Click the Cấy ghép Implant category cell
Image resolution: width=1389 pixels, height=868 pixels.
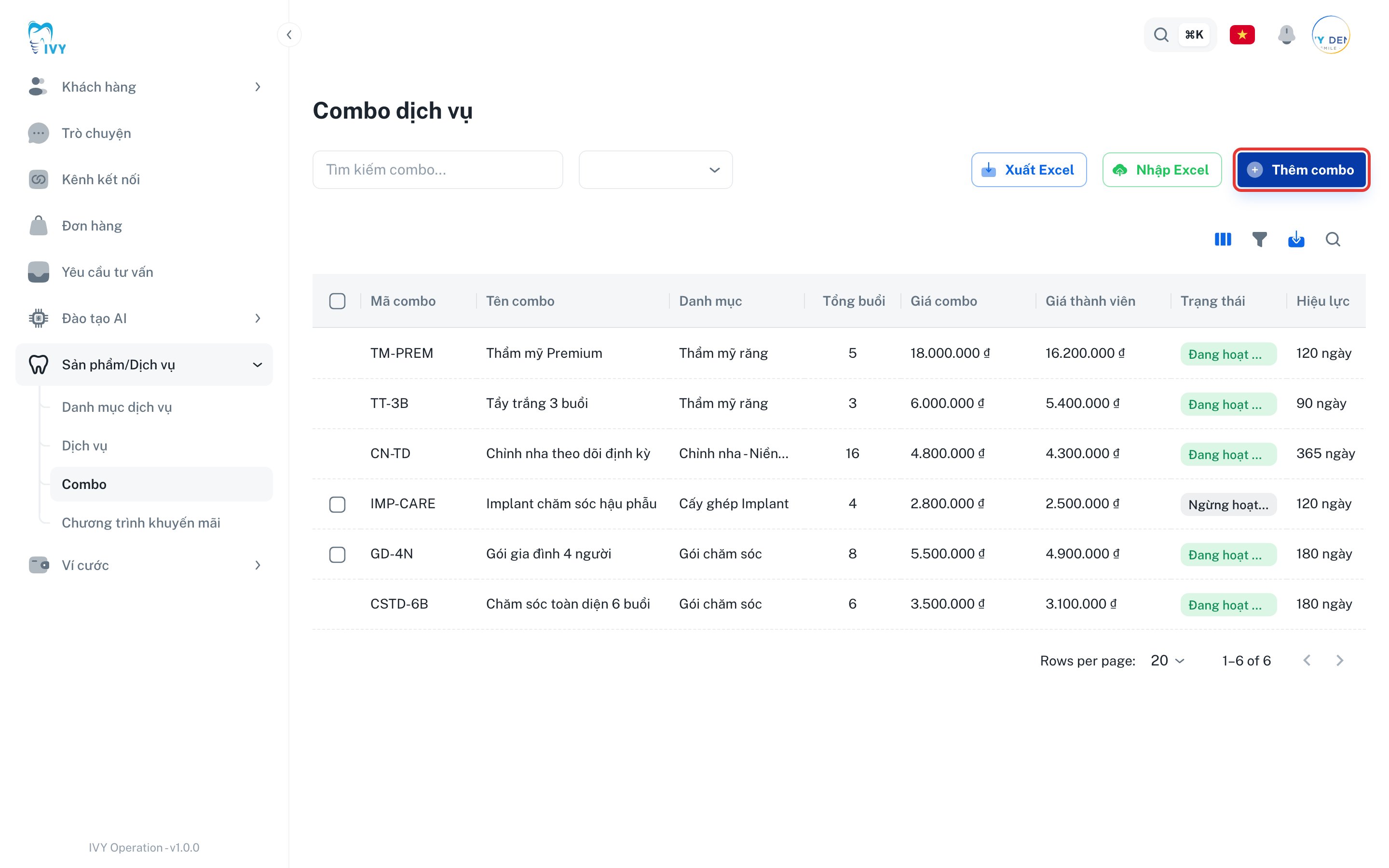tap(734, 503)
